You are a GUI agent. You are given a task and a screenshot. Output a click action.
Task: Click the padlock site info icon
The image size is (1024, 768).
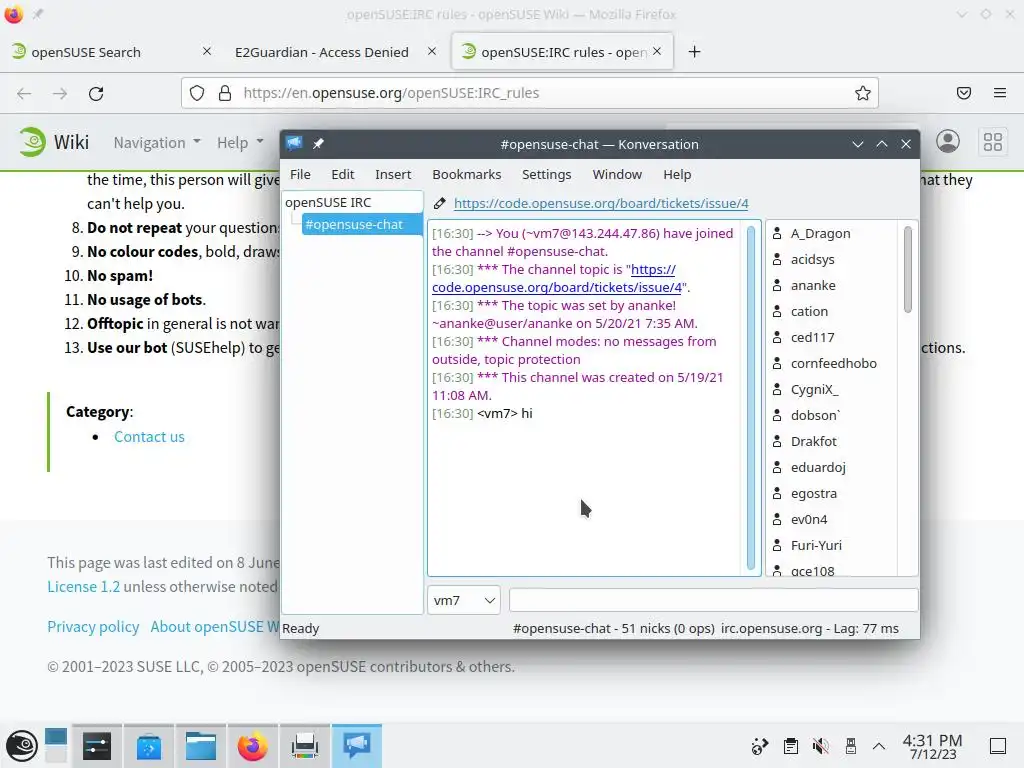[x=225, y=93]
